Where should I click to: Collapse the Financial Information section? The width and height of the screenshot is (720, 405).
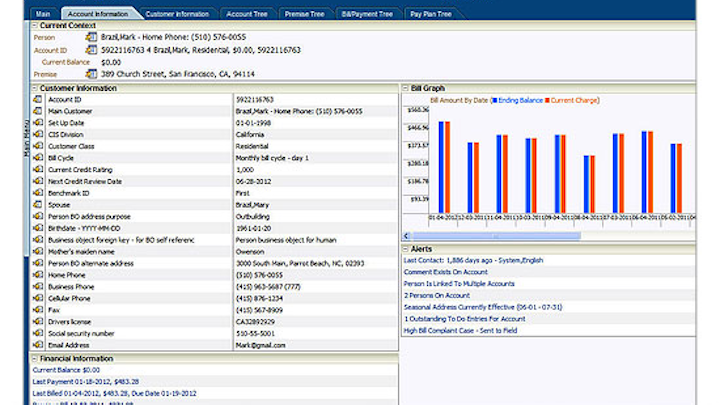pyautogui.click(x=34, y=358)
